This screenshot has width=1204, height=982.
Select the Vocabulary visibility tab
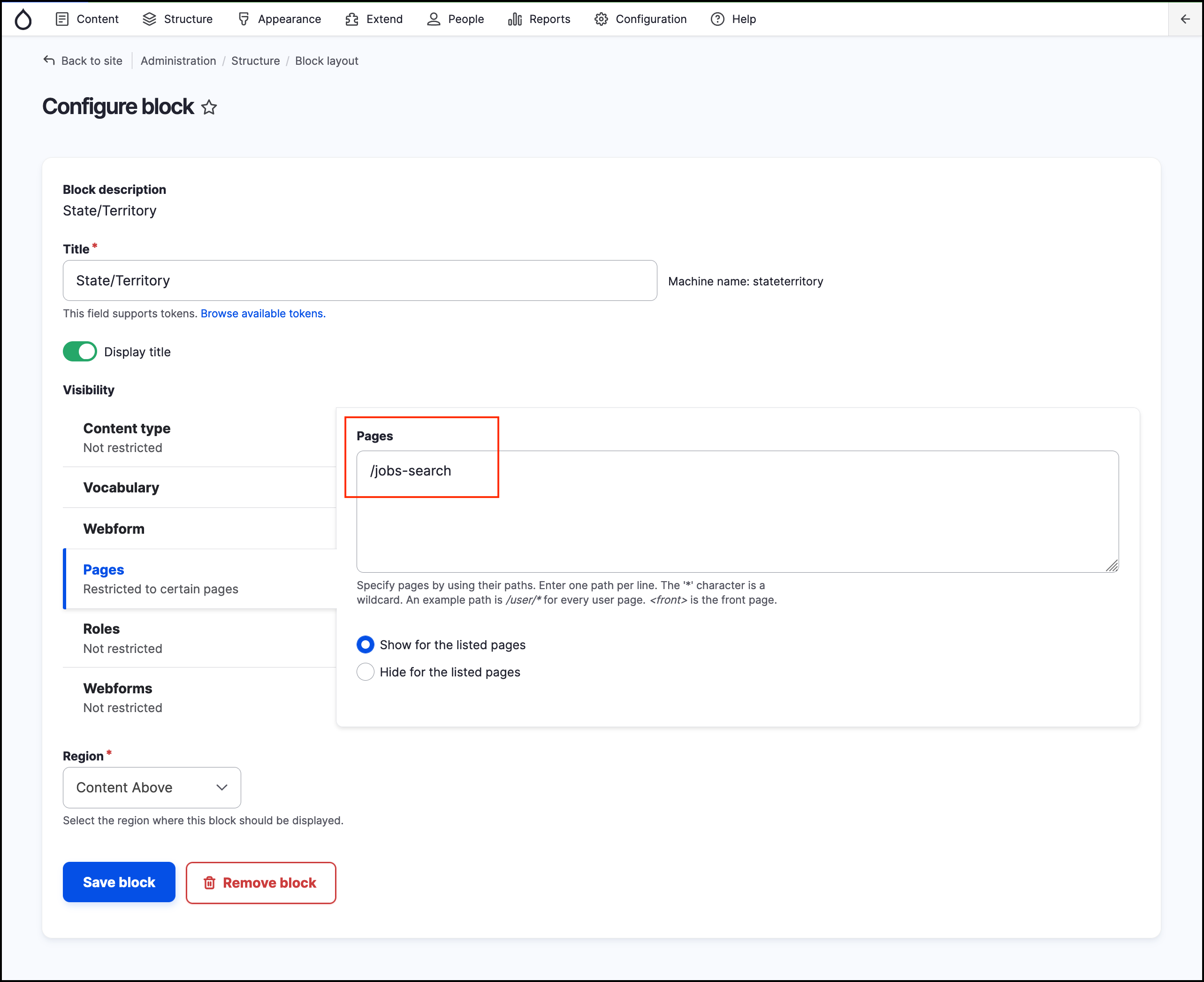pyautogui.click(x=121, y=487)
